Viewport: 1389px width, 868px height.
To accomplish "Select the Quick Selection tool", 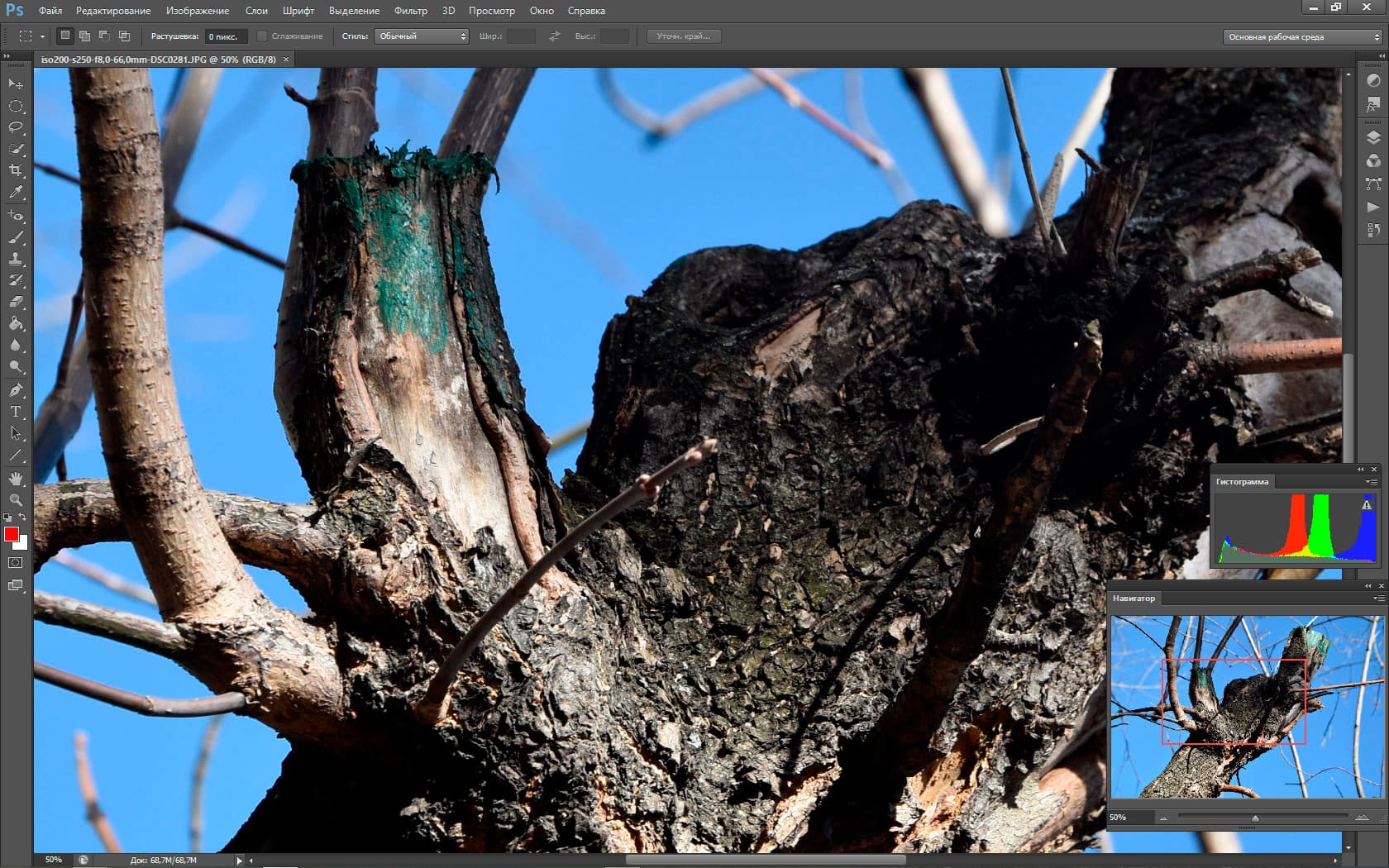I will pyautogui.click(x=16, y=149).
